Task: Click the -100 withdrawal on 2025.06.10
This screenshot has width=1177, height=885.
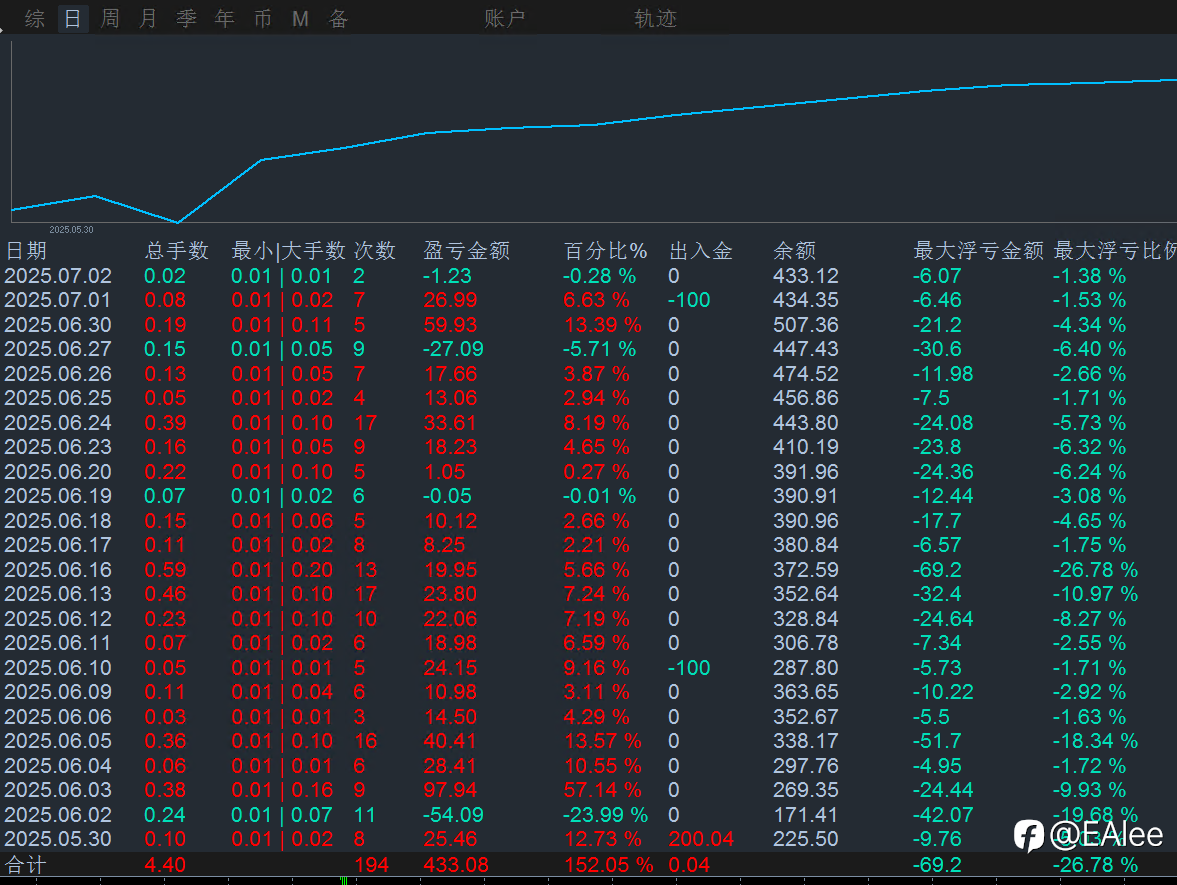Action: click(689, 667)
